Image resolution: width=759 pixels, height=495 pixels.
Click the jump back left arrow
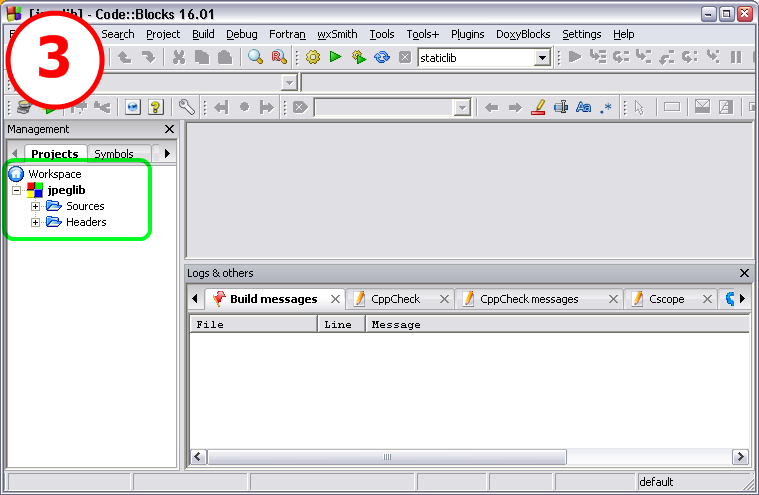492,107
